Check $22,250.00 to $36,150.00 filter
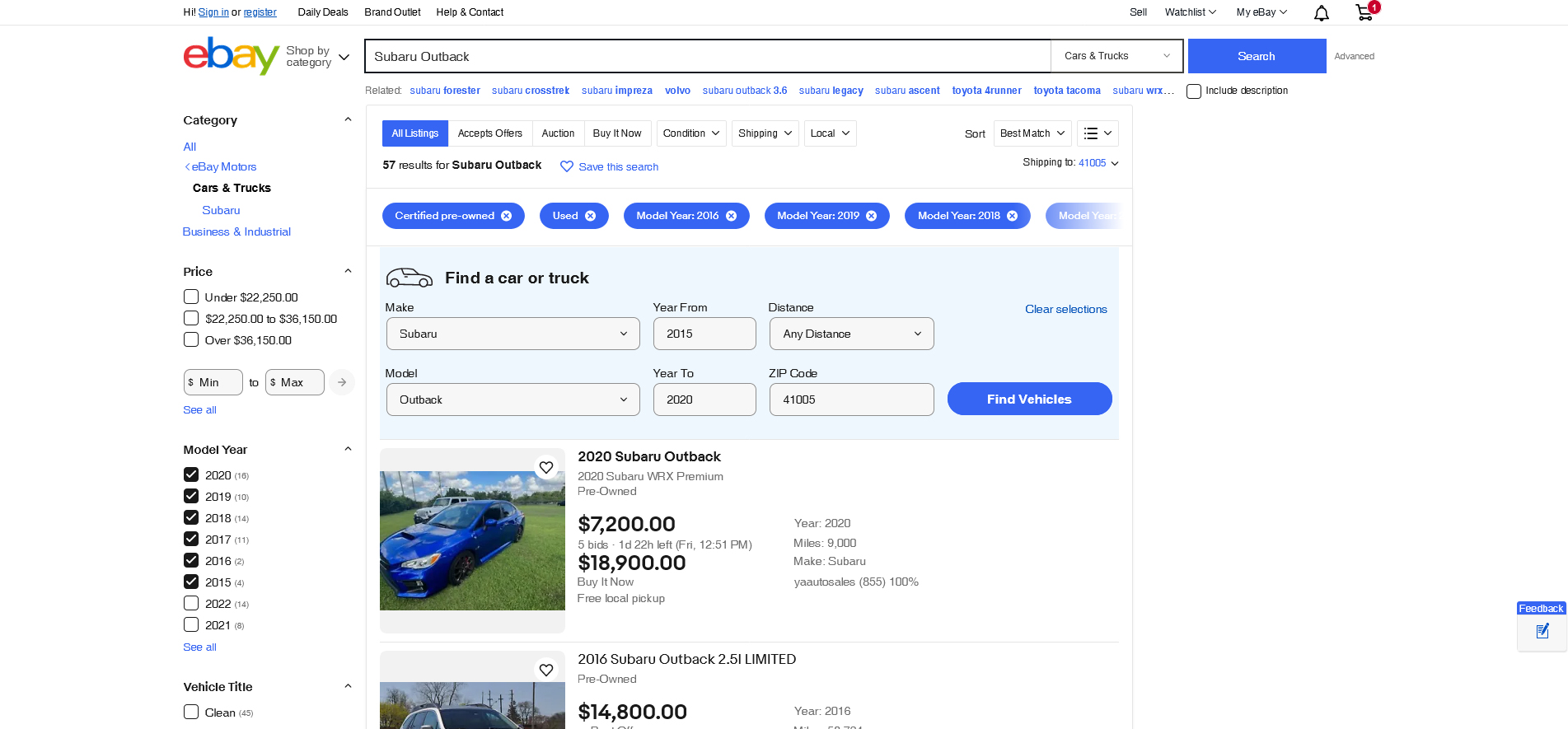This screenshot has height=729, width=1568. pyautogui.click(x=191, y=318)
